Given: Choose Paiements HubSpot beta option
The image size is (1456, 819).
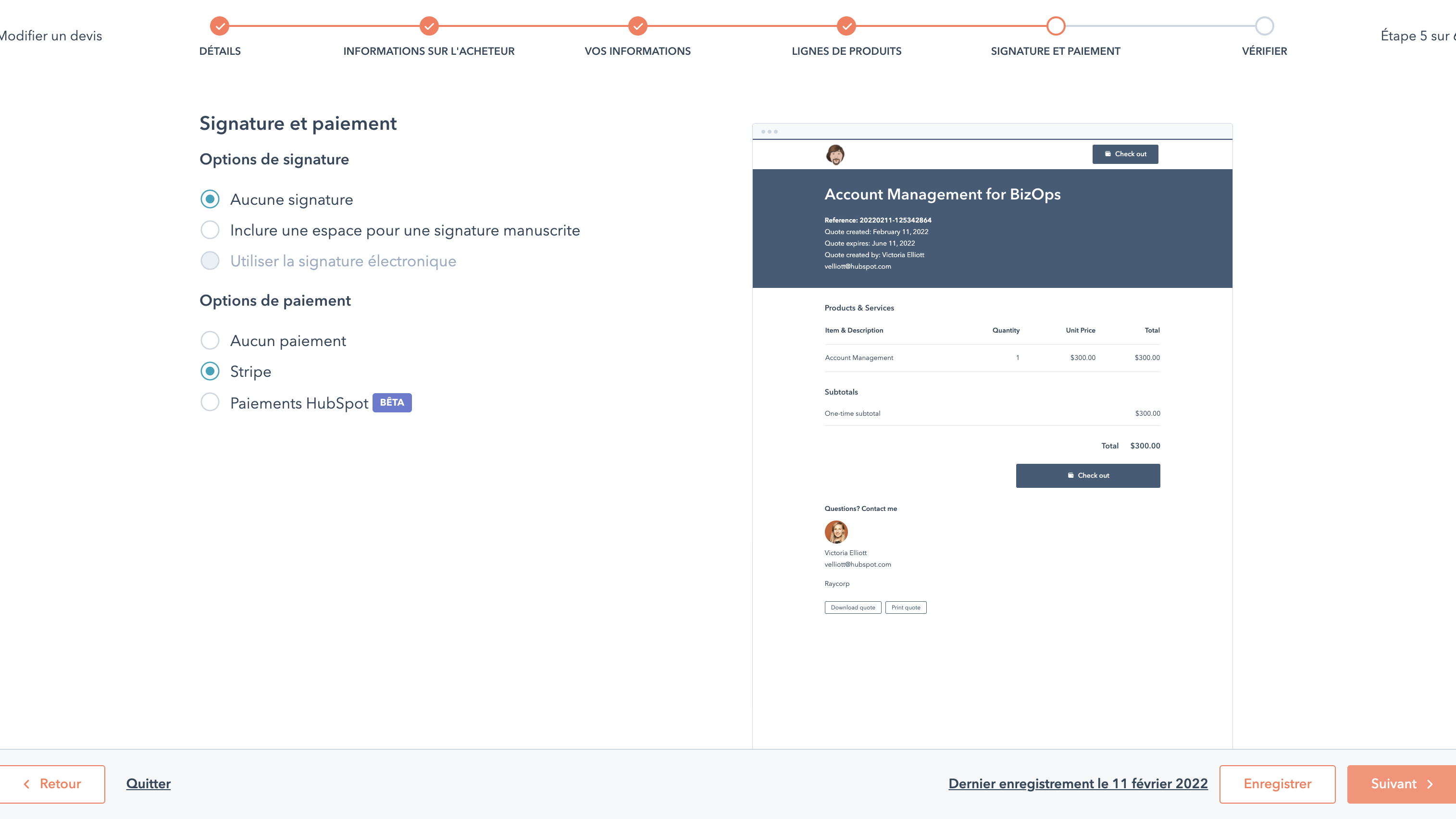Looking at the screenshot, I should (210, 402).
